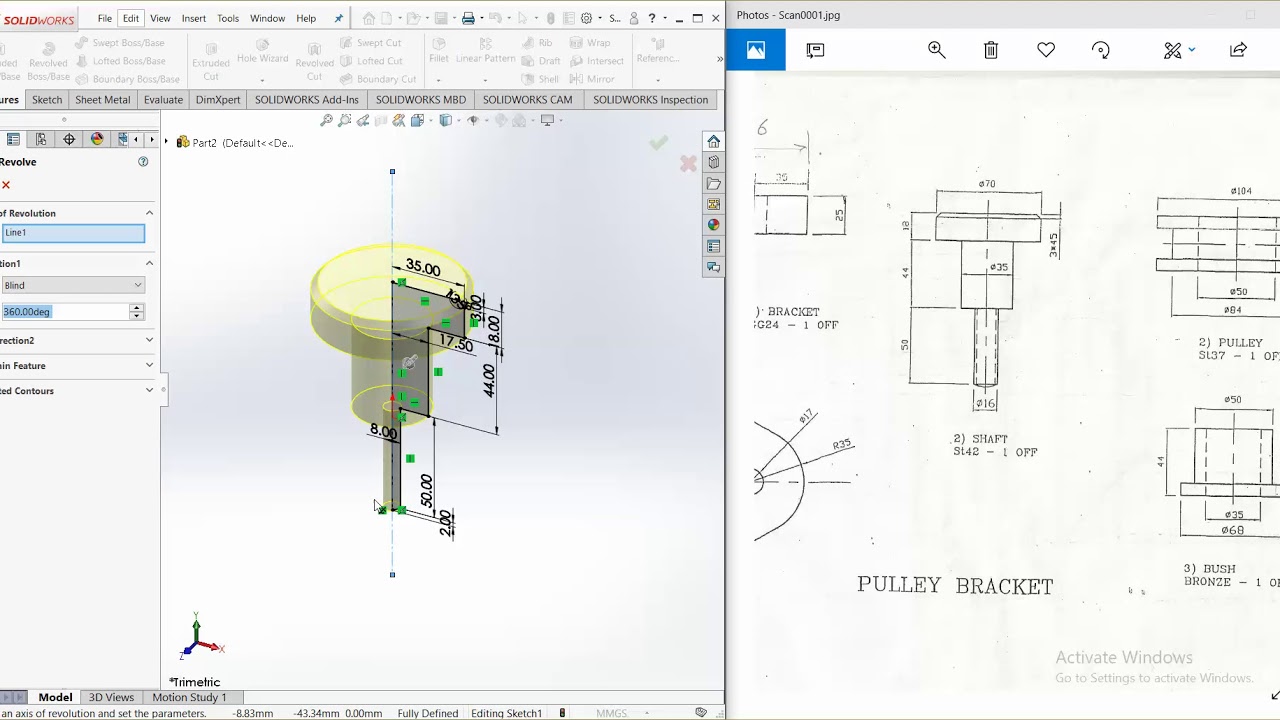
Task: Share the photo from Photos toolbar
Action: [1238, 50]
